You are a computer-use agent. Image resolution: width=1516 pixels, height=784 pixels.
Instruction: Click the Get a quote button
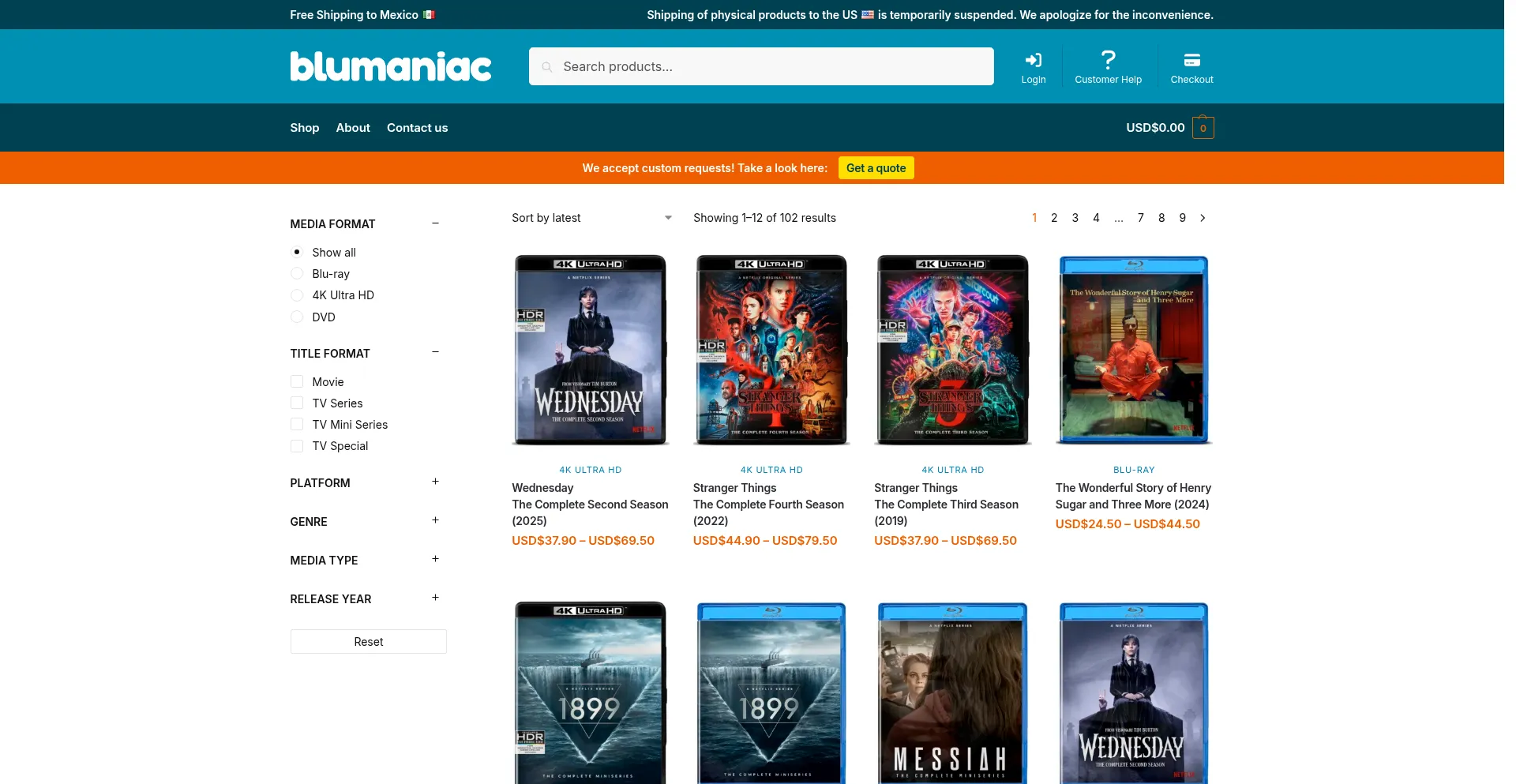(876, 168)
